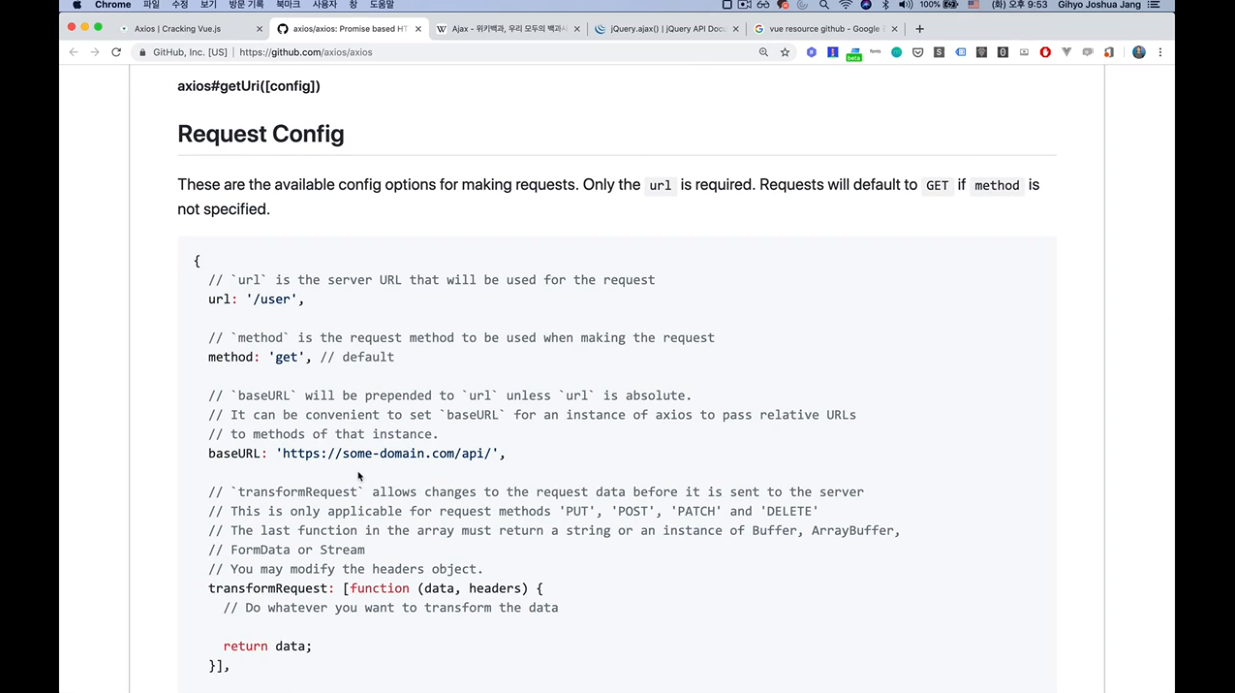Click the Wi-Fi status icon
The height and width of the screenshot is (693, 1236).
(x=846, y=5)
